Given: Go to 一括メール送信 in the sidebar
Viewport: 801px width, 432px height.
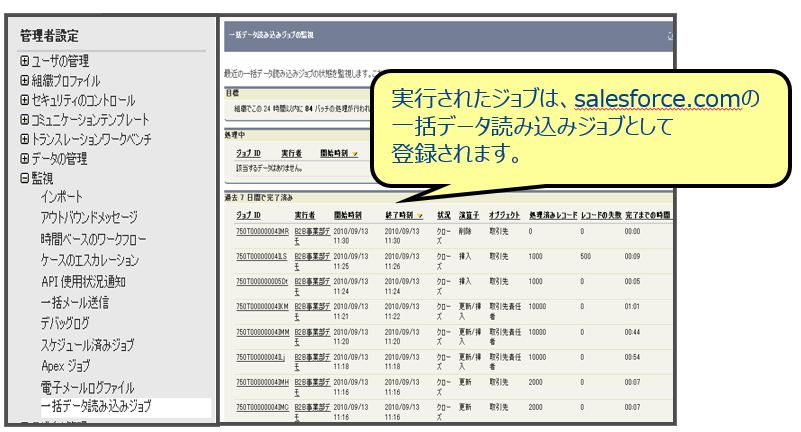Looking at the screenshot, I should pyautogui.click(x=75, y=302).
